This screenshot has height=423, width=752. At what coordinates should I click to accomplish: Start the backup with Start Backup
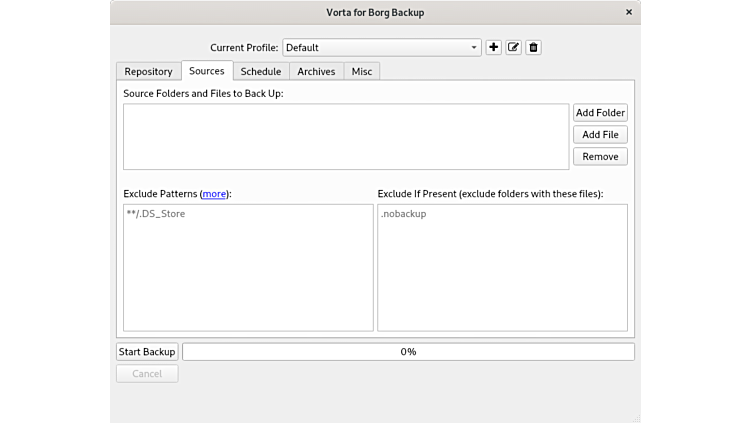click(147, 352)
